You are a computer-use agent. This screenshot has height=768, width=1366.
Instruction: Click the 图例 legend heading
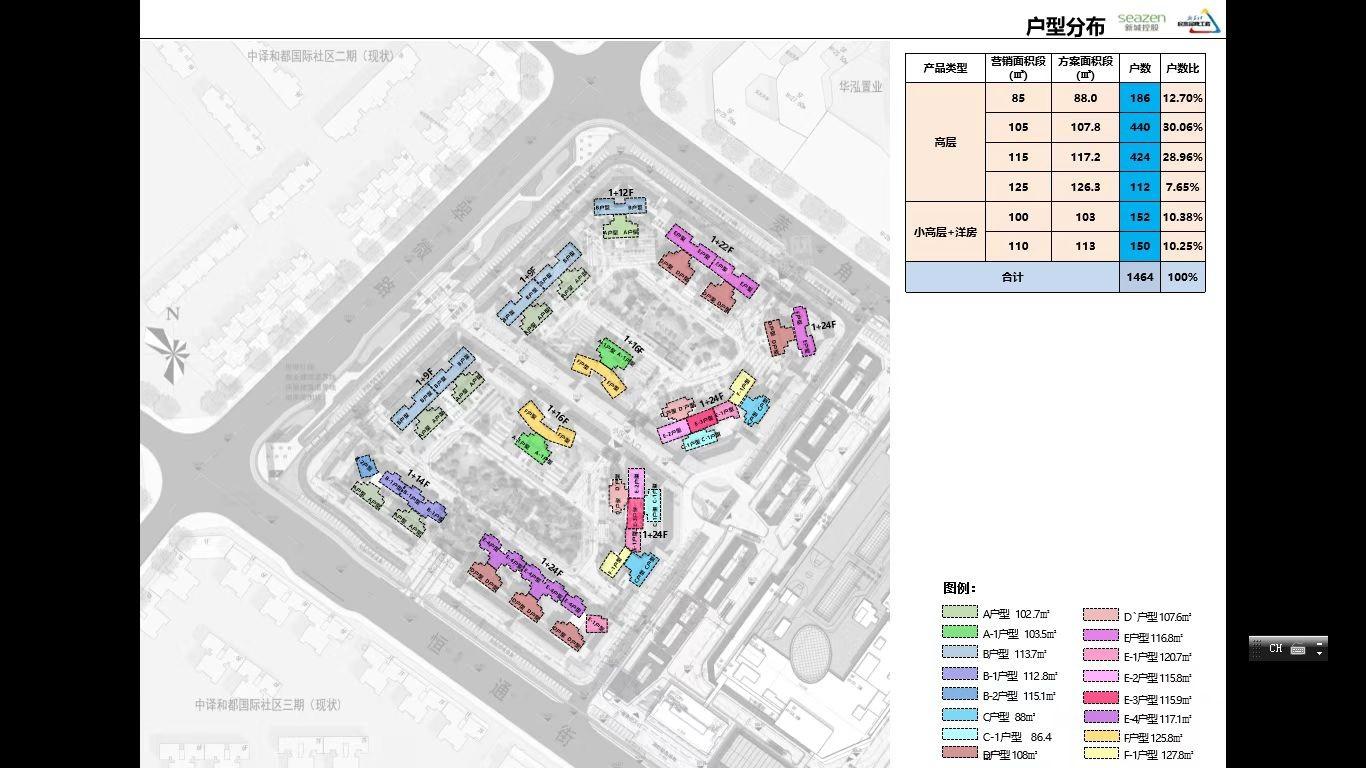(x=959, y=588)
